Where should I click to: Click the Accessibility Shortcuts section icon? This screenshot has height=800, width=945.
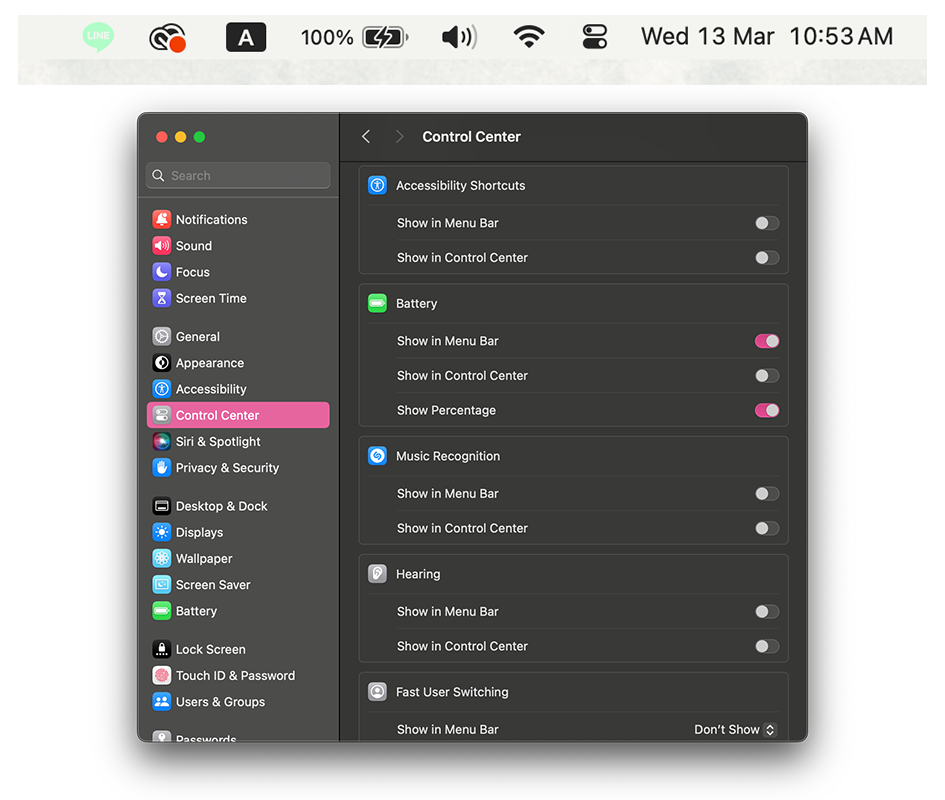[x=377, y=185]
